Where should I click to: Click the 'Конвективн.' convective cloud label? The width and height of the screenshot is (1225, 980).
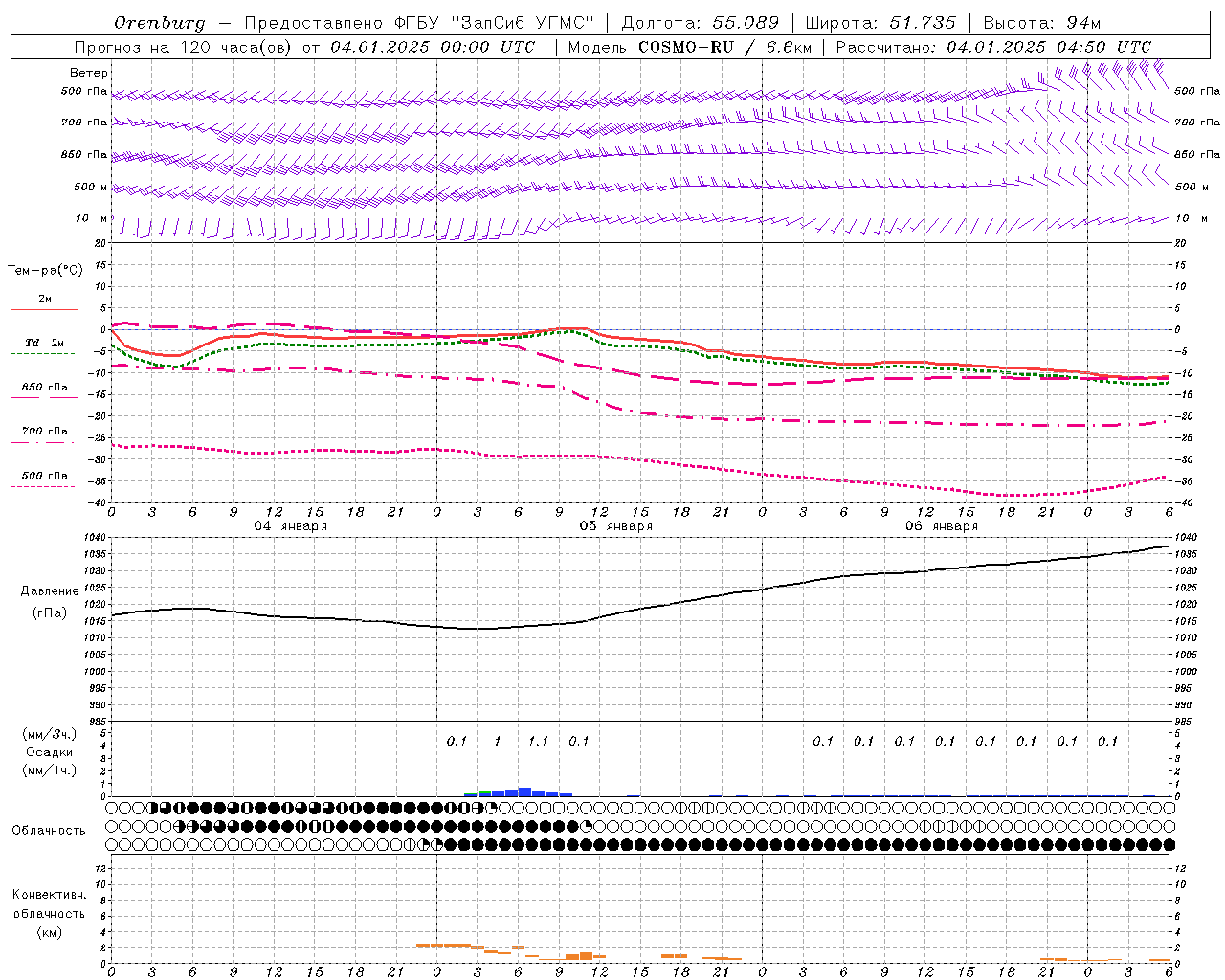[x=49, y=895]
